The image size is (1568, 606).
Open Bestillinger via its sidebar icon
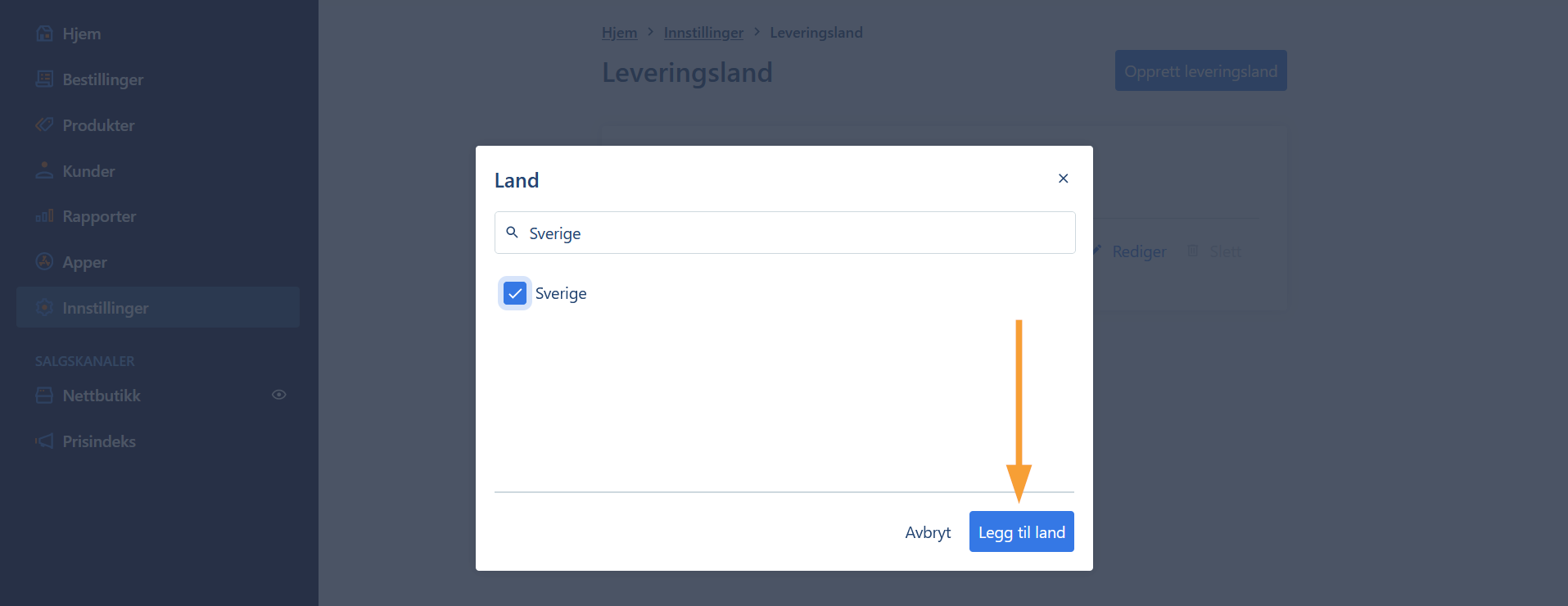pos(44,79)
